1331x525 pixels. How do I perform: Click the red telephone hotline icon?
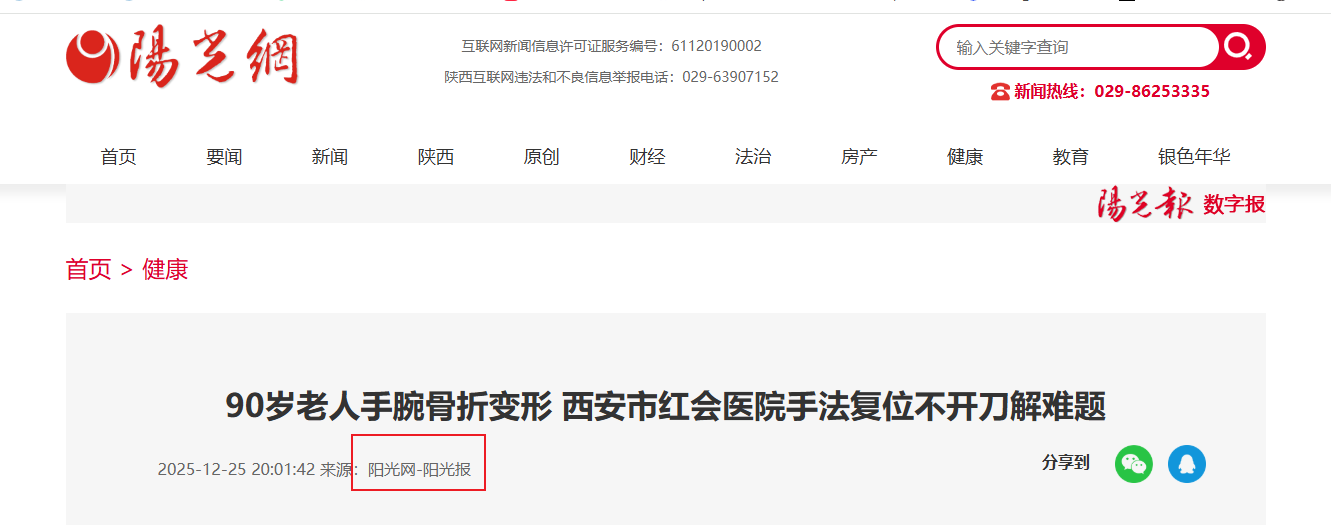[1000, 92]
